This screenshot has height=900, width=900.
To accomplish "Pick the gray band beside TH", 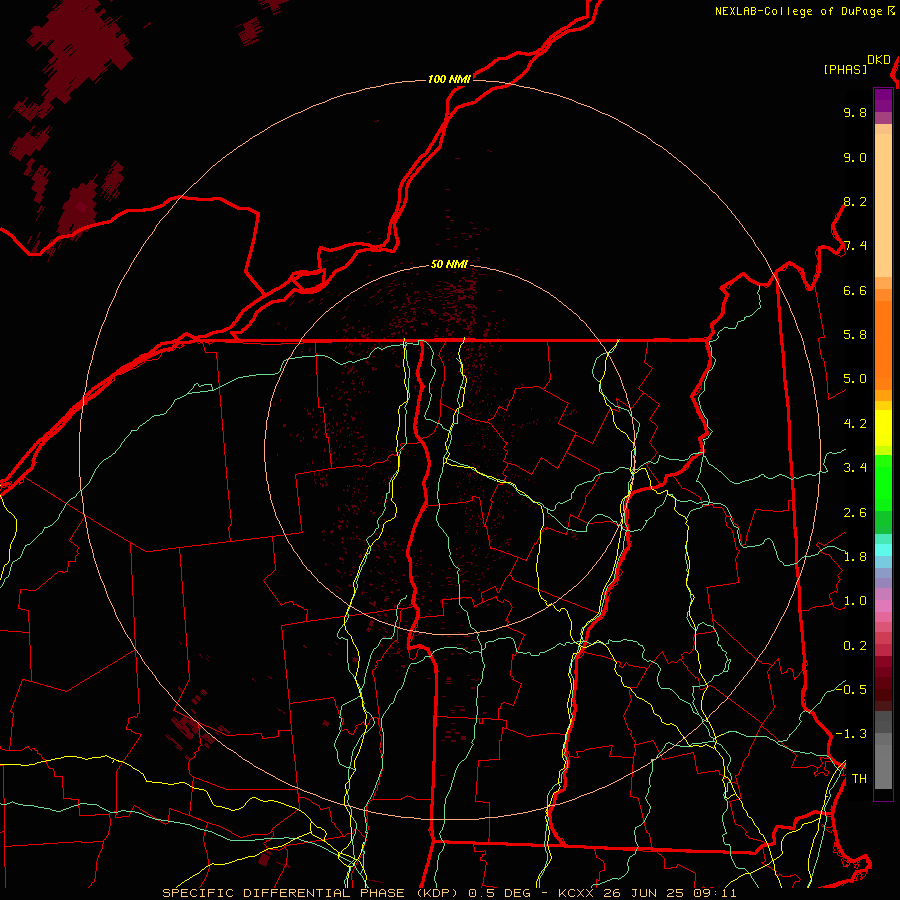I will 883,766.
